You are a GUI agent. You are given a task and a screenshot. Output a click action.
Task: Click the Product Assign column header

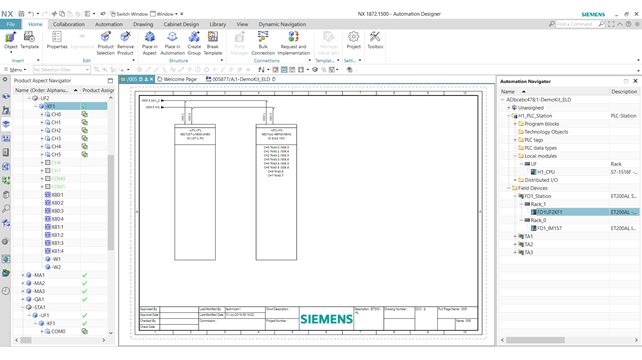click(97, 90)
